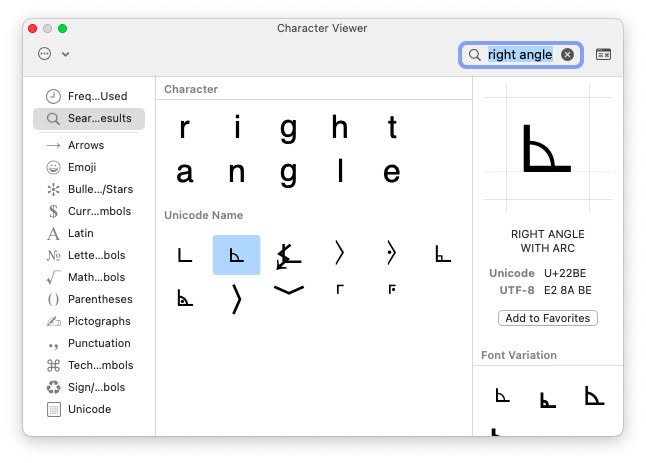Clear the 'right angle' search field
Image resolution: width=646 pixels, height=463 pixels.
coord(567,54)
